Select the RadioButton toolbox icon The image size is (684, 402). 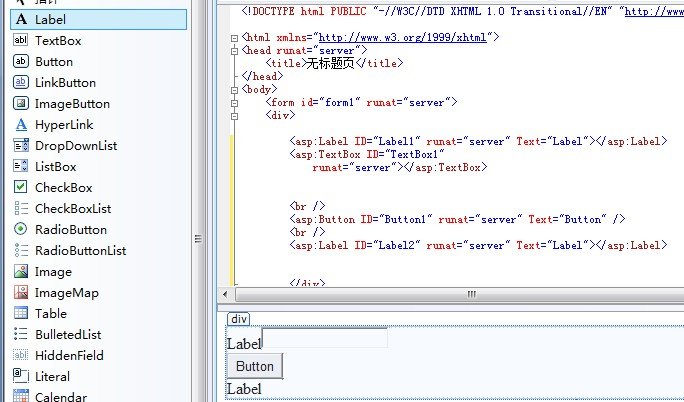21,229
